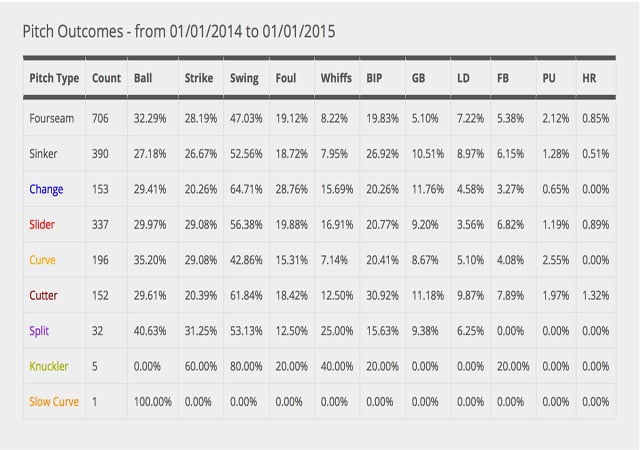The height and width of the screenshot is (450, 640).
Task: Click the Pitch Outcomes date range title
Action: [178, 31]
